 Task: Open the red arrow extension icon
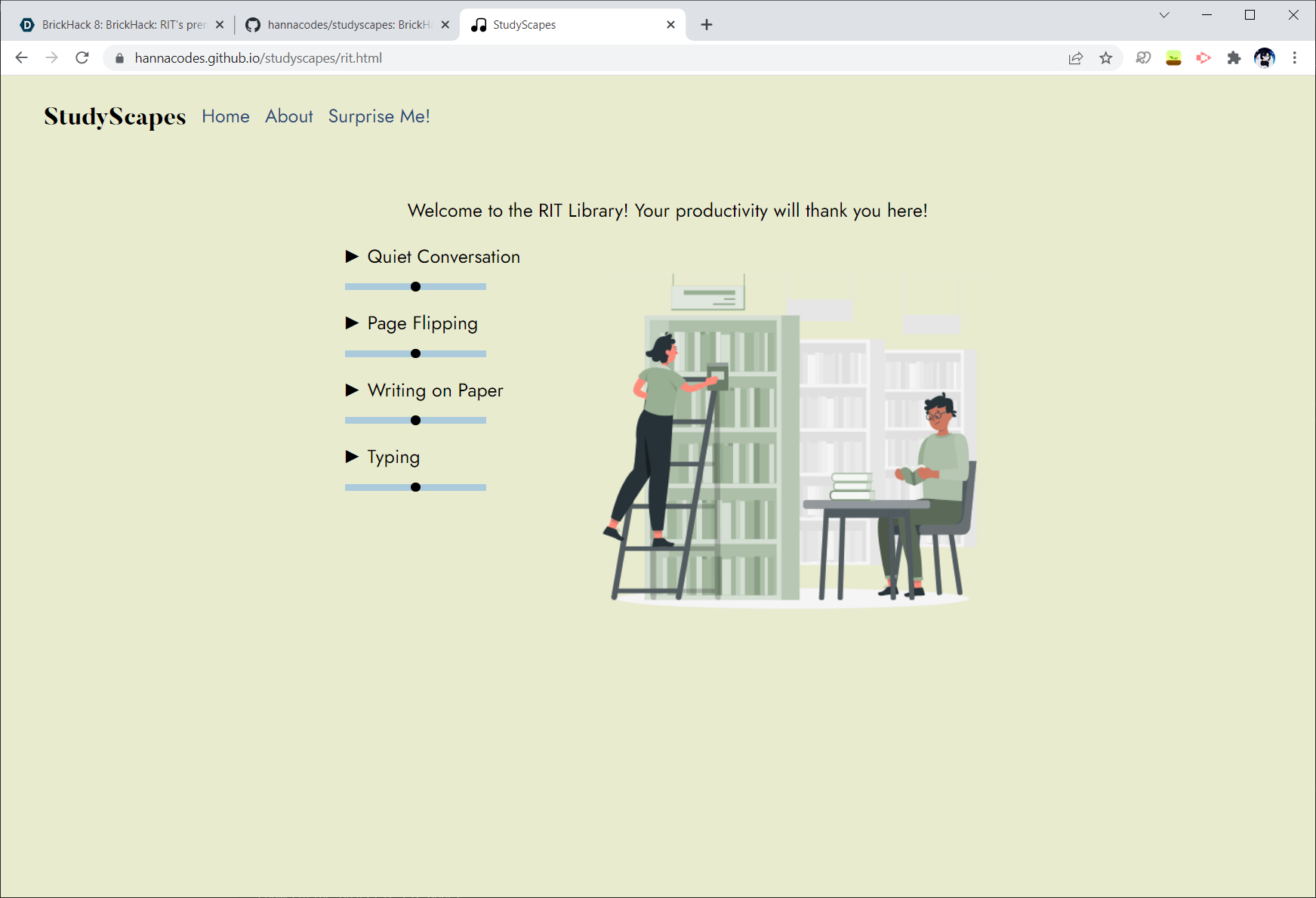point(1204,58)
